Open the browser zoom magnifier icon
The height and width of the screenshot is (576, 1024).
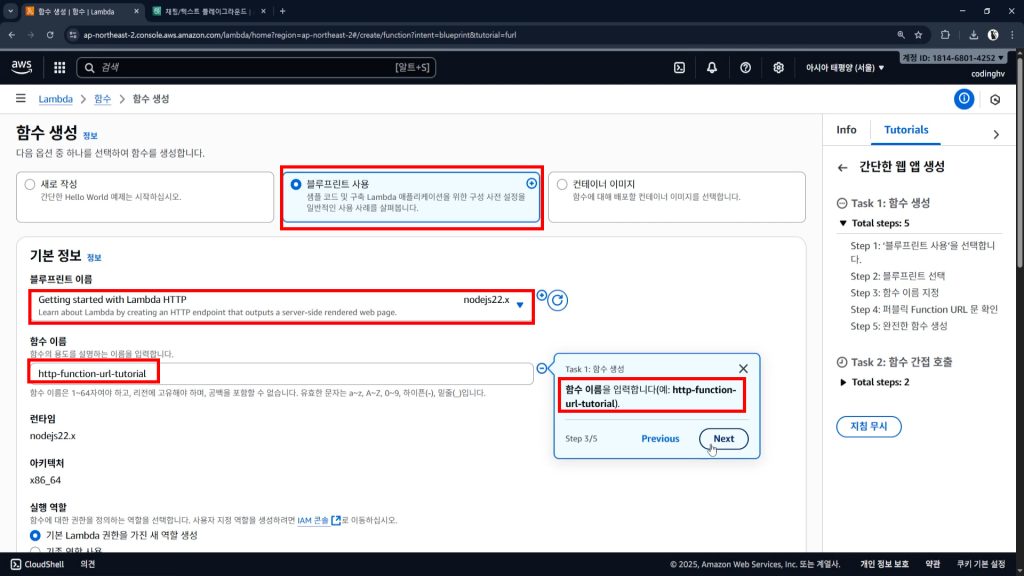tap(901, 35)
